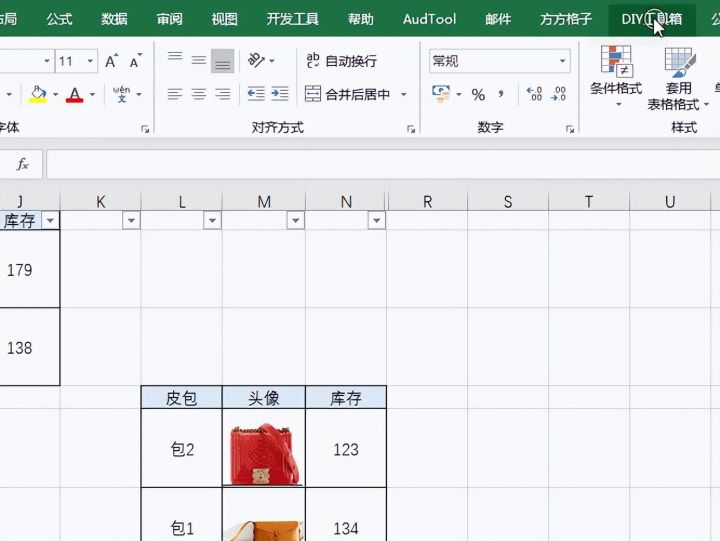This screenshot has width=720, height=541.
Task: Open 对齐方式 dialog launcher
Action: point(411,129)
